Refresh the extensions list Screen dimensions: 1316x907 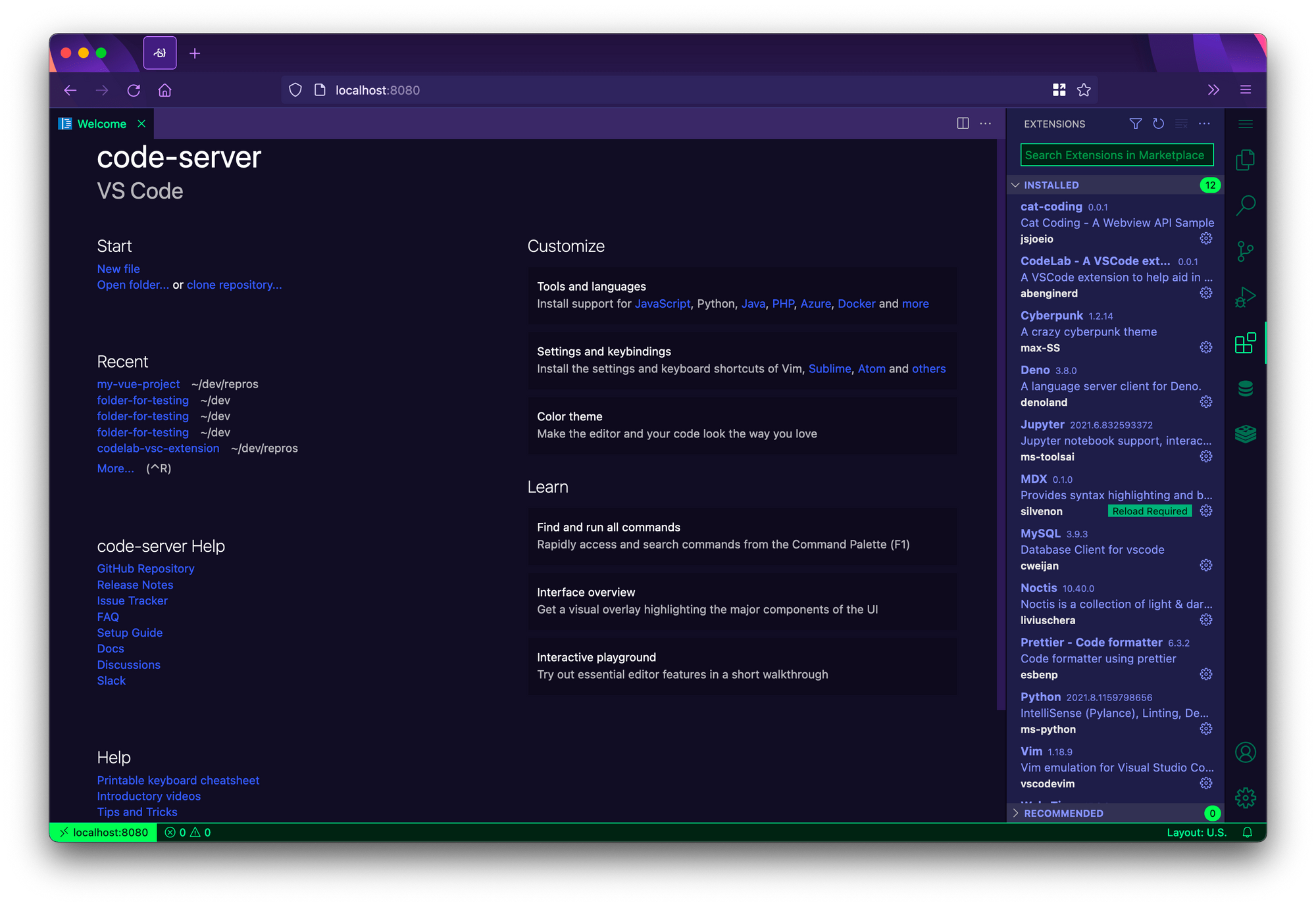point(1158,124)
